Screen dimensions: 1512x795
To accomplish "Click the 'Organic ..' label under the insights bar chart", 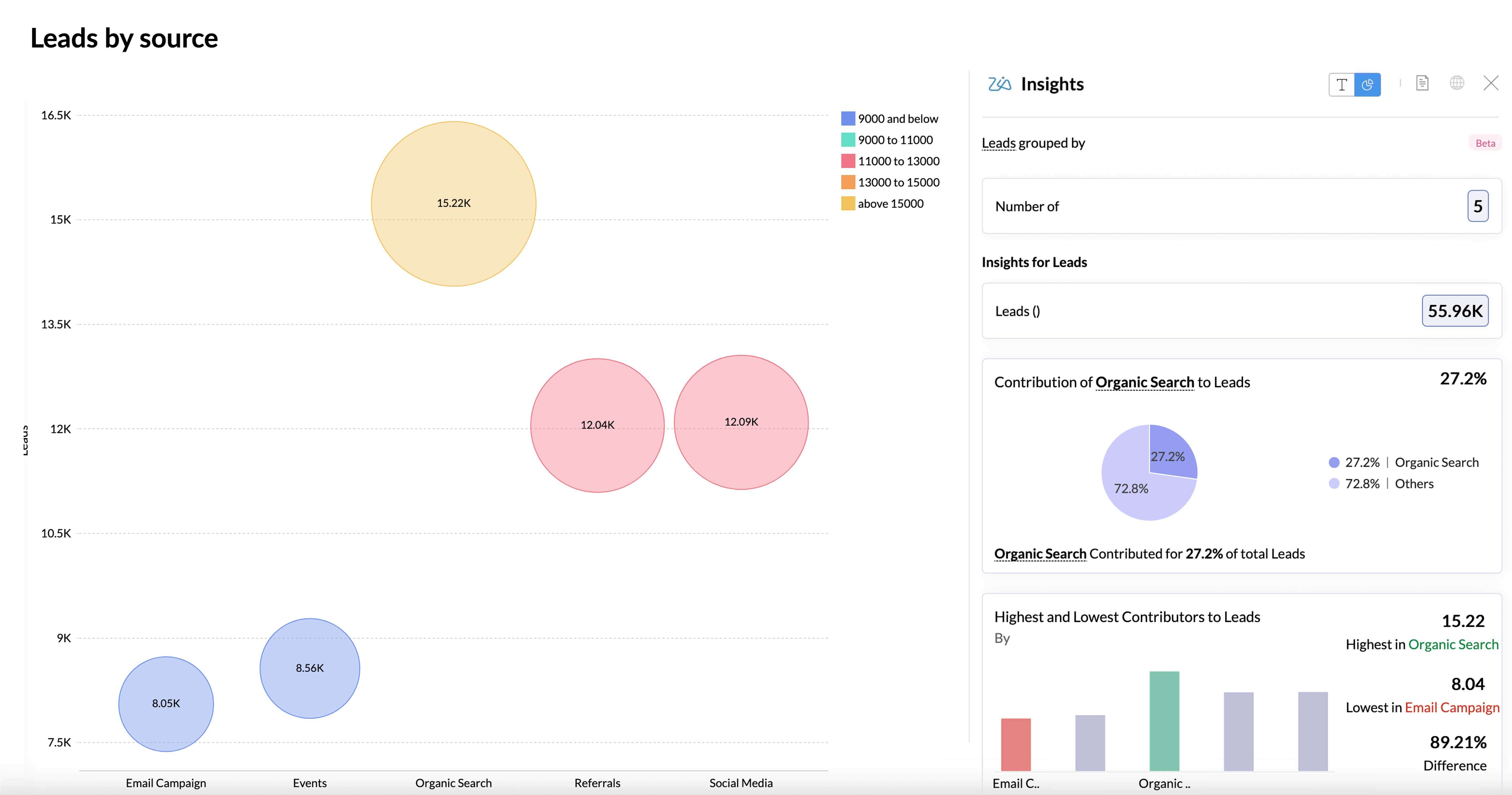I will pos(1165,783).
